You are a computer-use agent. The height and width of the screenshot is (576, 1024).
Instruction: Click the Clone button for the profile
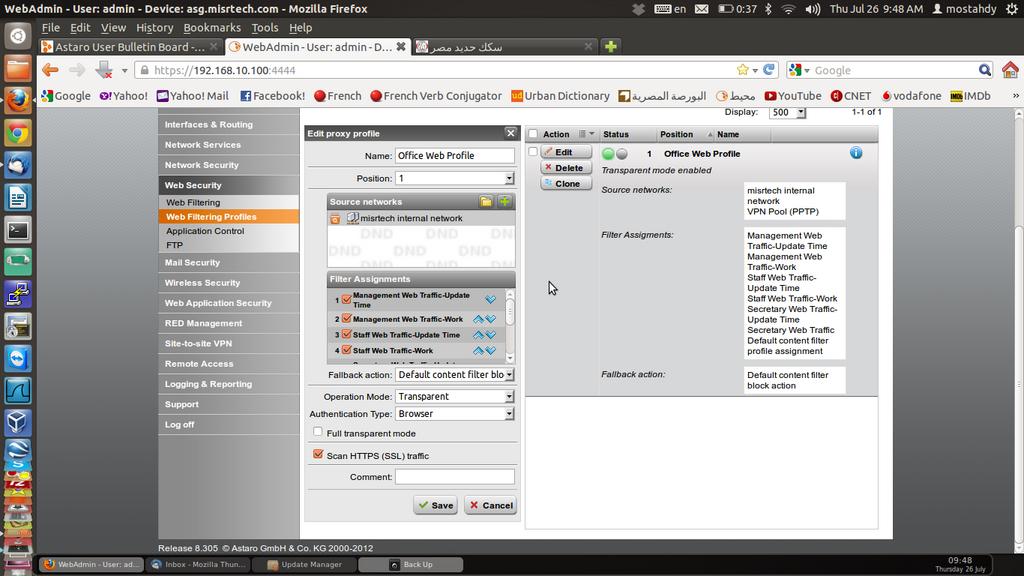coord(566,183)
